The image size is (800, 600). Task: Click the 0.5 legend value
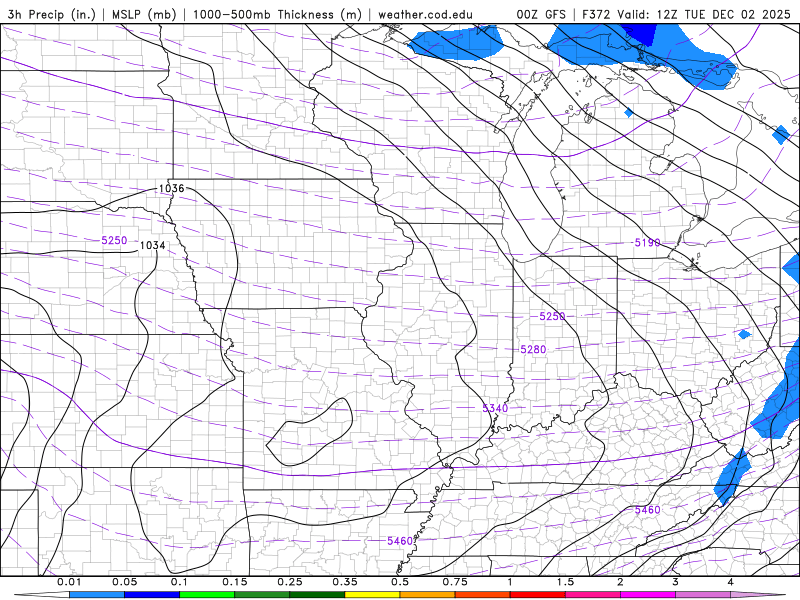click(399, 582)
